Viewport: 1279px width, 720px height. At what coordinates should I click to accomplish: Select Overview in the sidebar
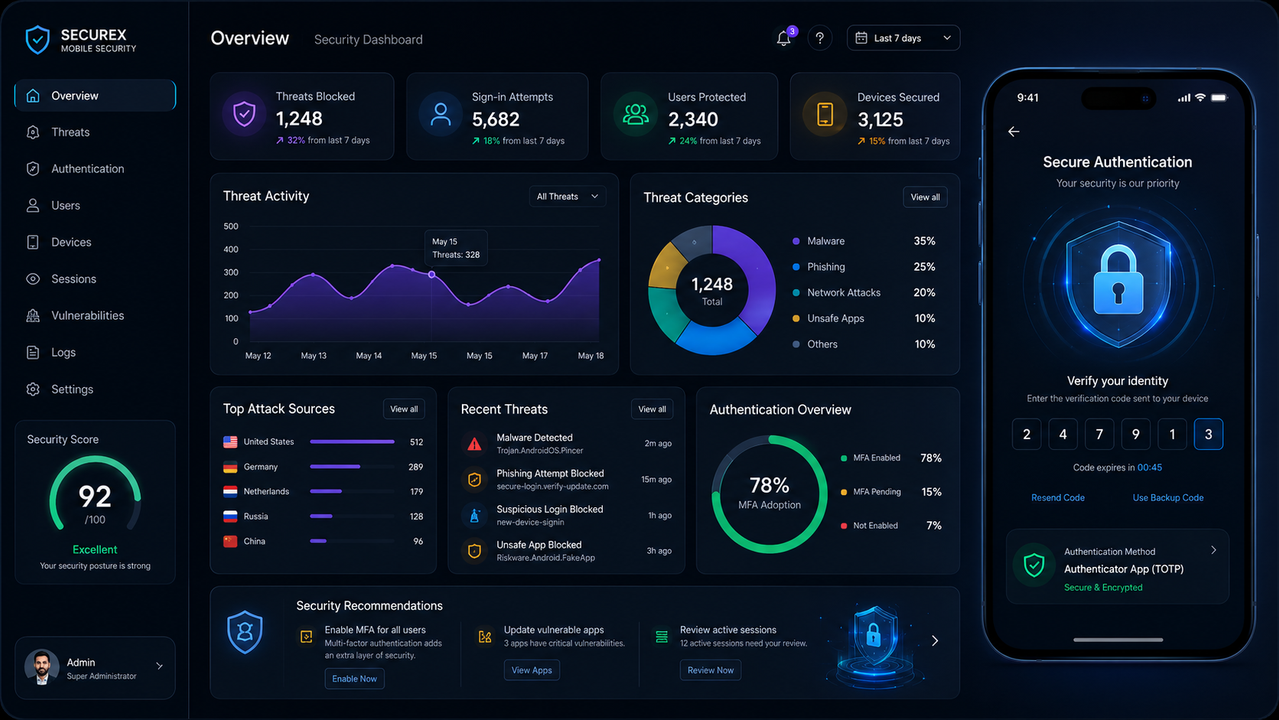pos(95,96)
